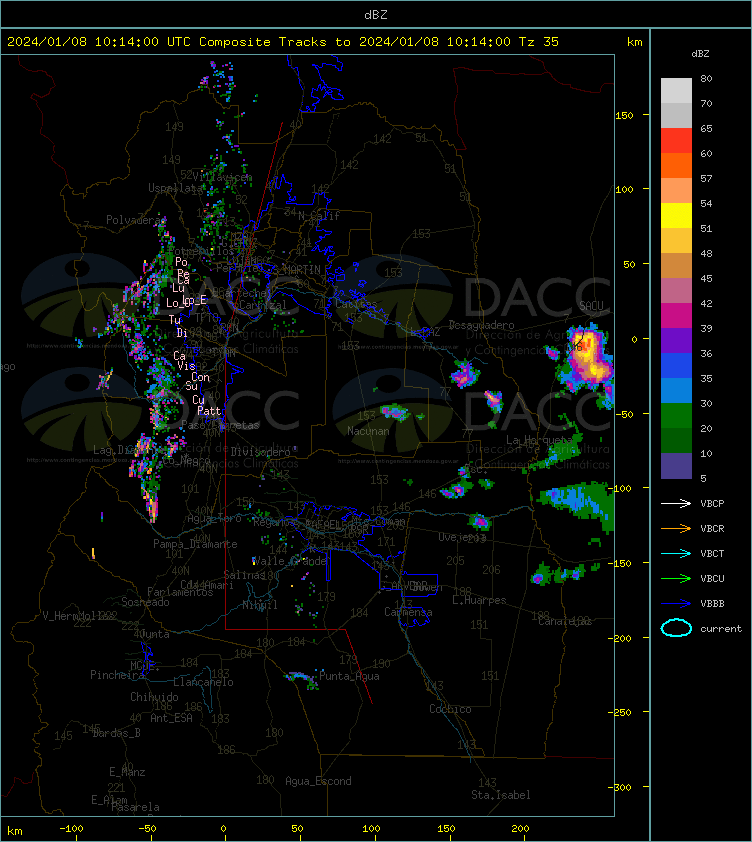Click the 'current' legend label
The height and width of the screenshot is (842, 752).
721,629
